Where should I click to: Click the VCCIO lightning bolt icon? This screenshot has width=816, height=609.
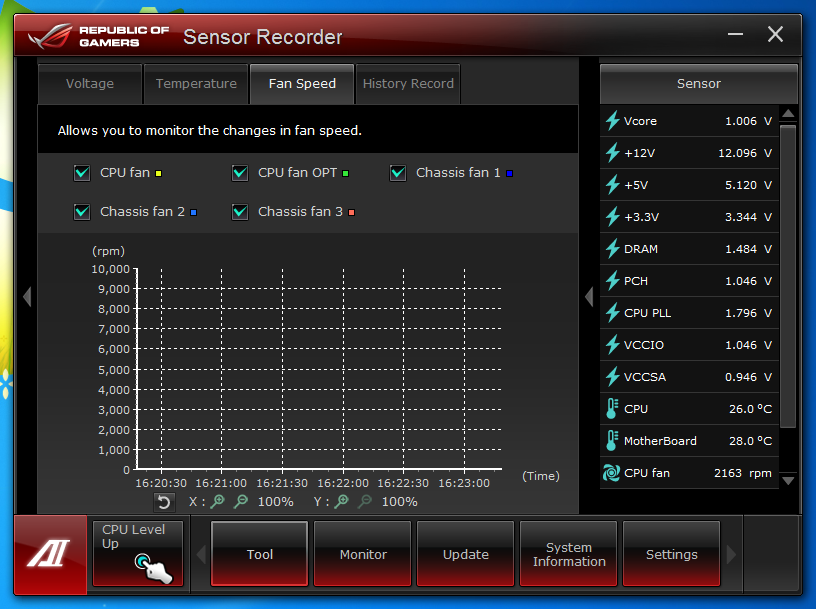click(x=613, y=345)
